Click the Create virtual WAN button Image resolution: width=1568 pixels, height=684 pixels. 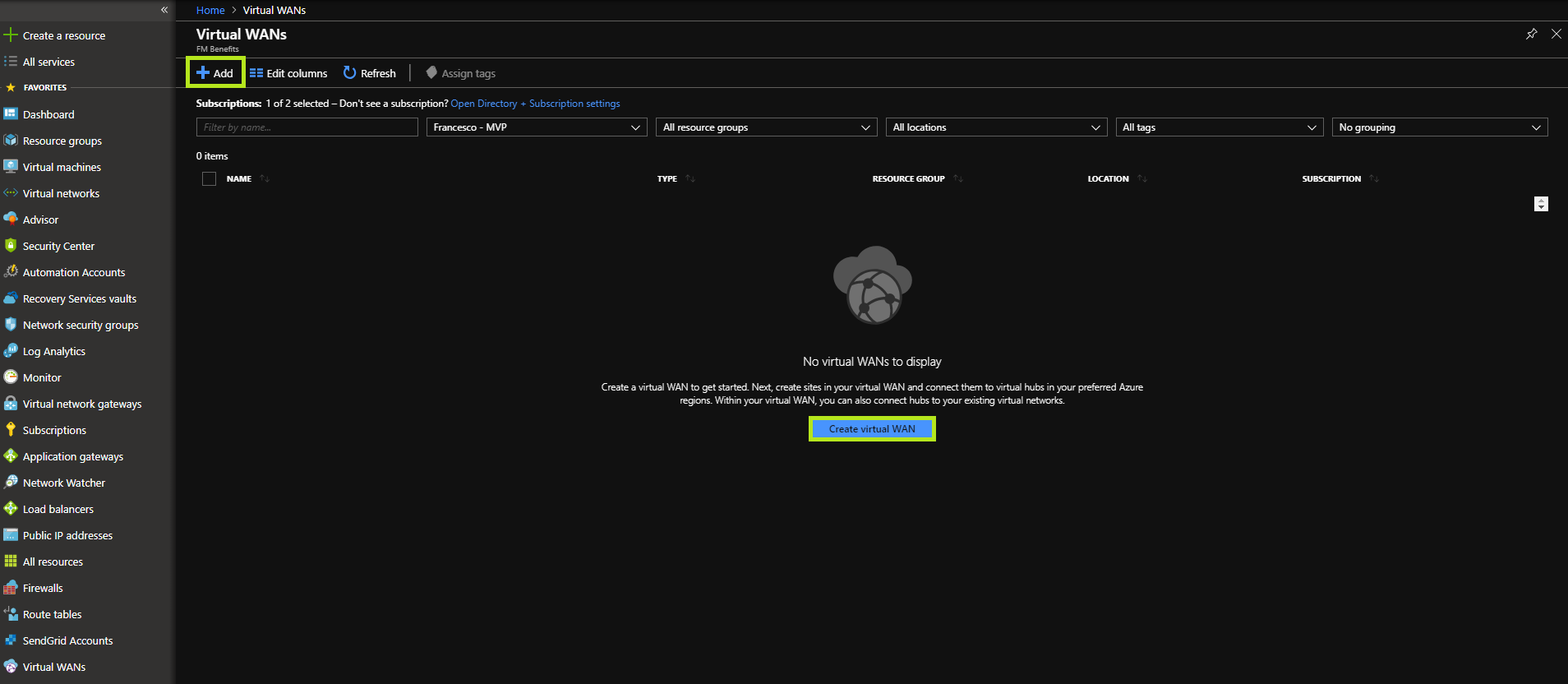872,429
